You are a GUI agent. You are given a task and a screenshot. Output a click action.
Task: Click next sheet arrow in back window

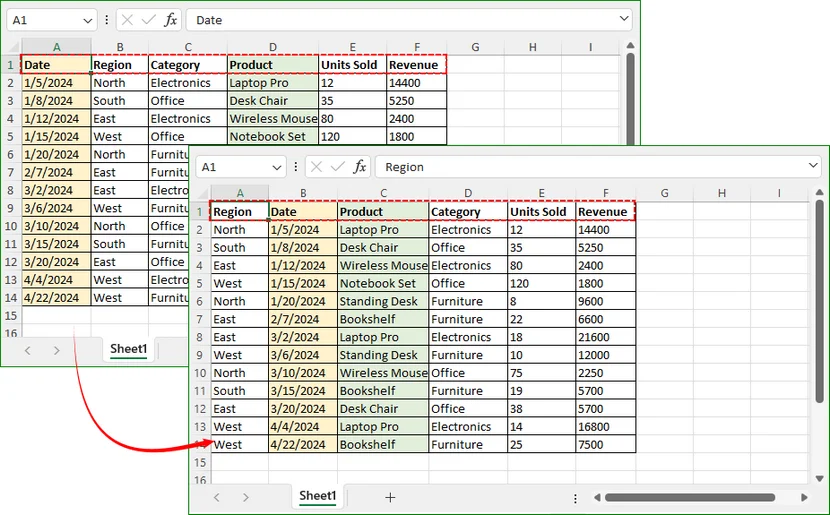(x=57, y=350)
